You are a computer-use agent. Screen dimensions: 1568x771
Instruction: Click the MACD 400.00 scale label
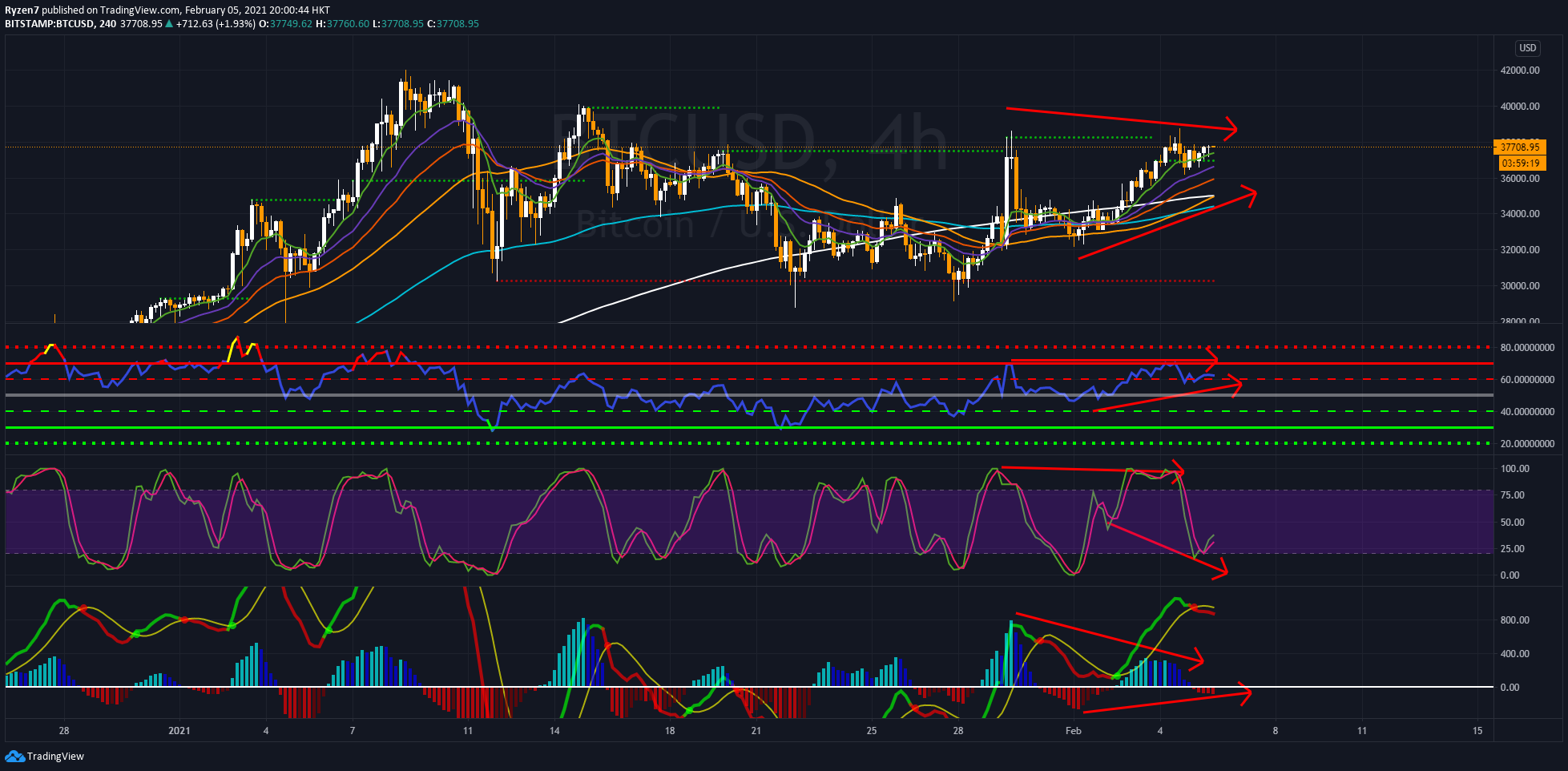(x=1514, y=654)
